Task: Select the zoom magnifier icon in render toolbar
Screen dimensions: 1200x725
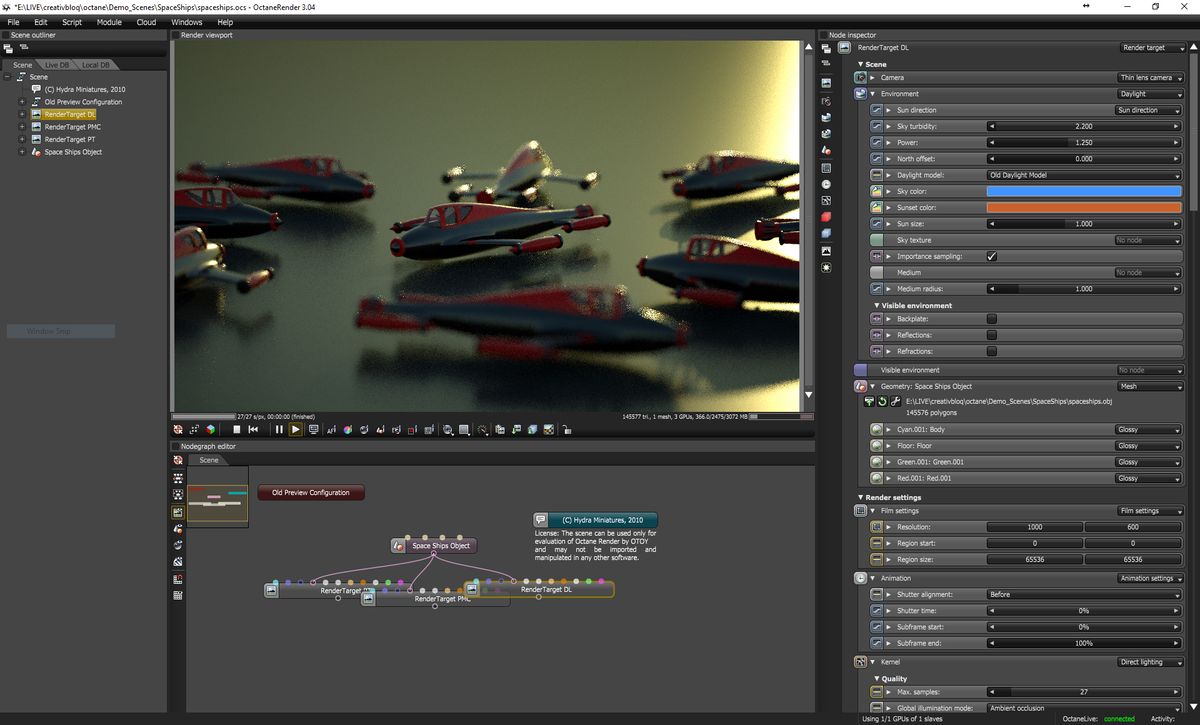Action: point(447,429)
